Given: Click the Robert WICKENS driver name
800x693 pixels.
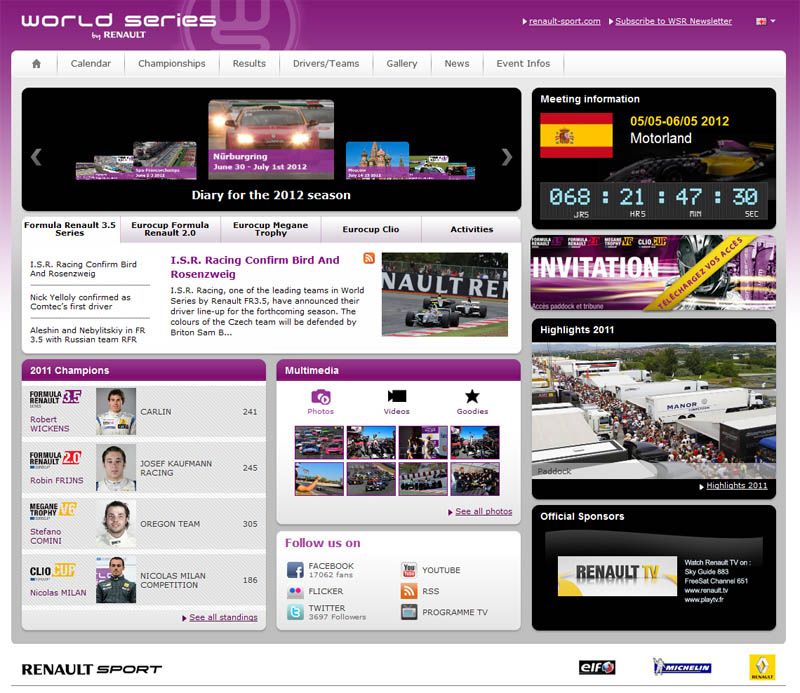Looking at the screenshot, I should coord(49,424).
